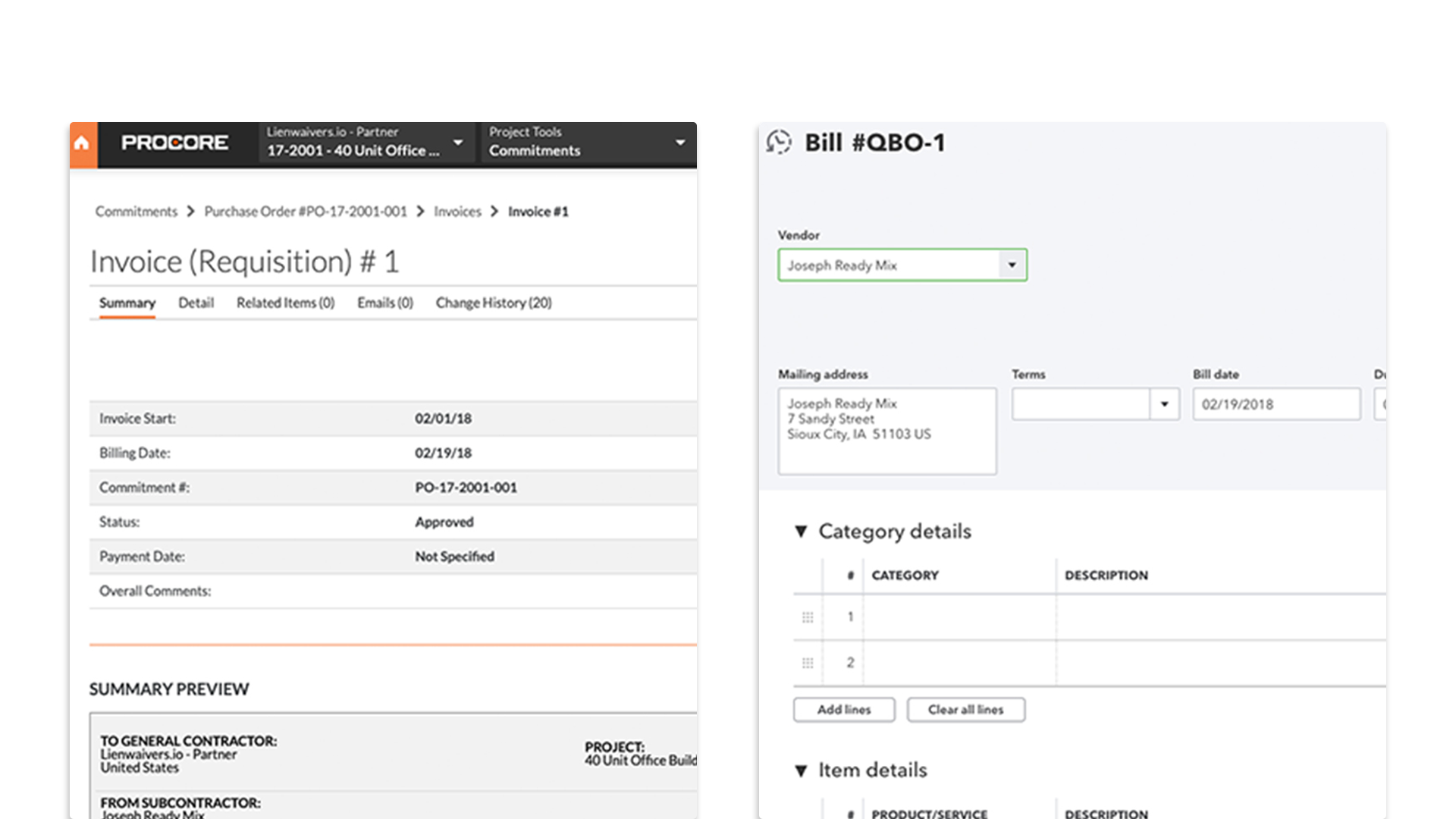Open Emails (0) tab
1456x819 pixels.
point(385,303)
